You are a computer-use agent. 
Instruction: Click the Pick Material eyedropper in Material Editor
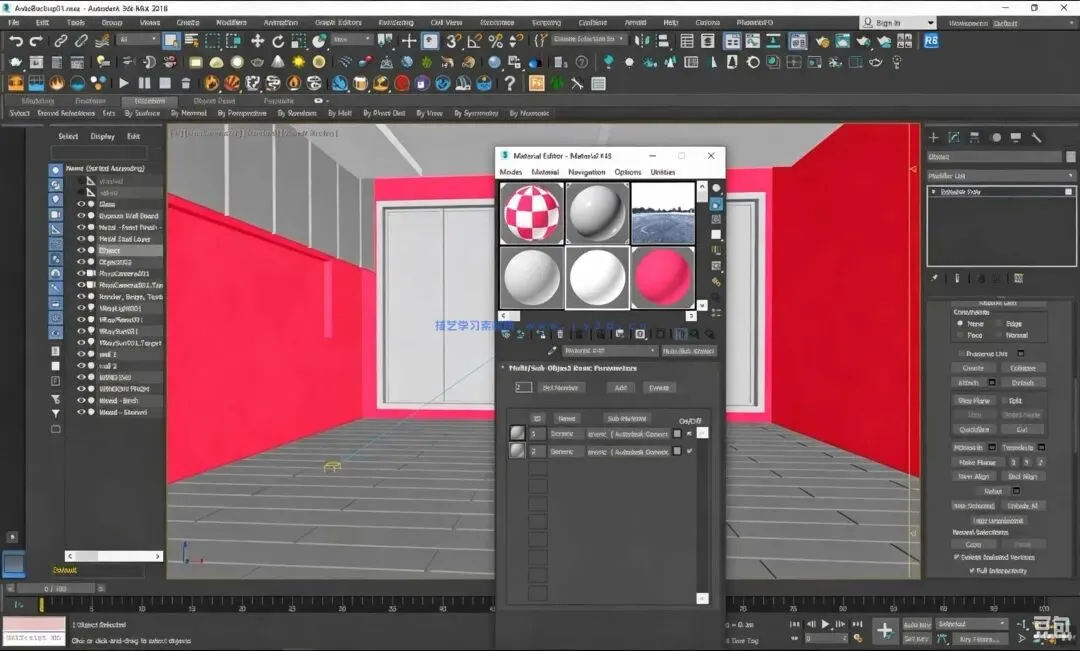[x=552, y=351]
